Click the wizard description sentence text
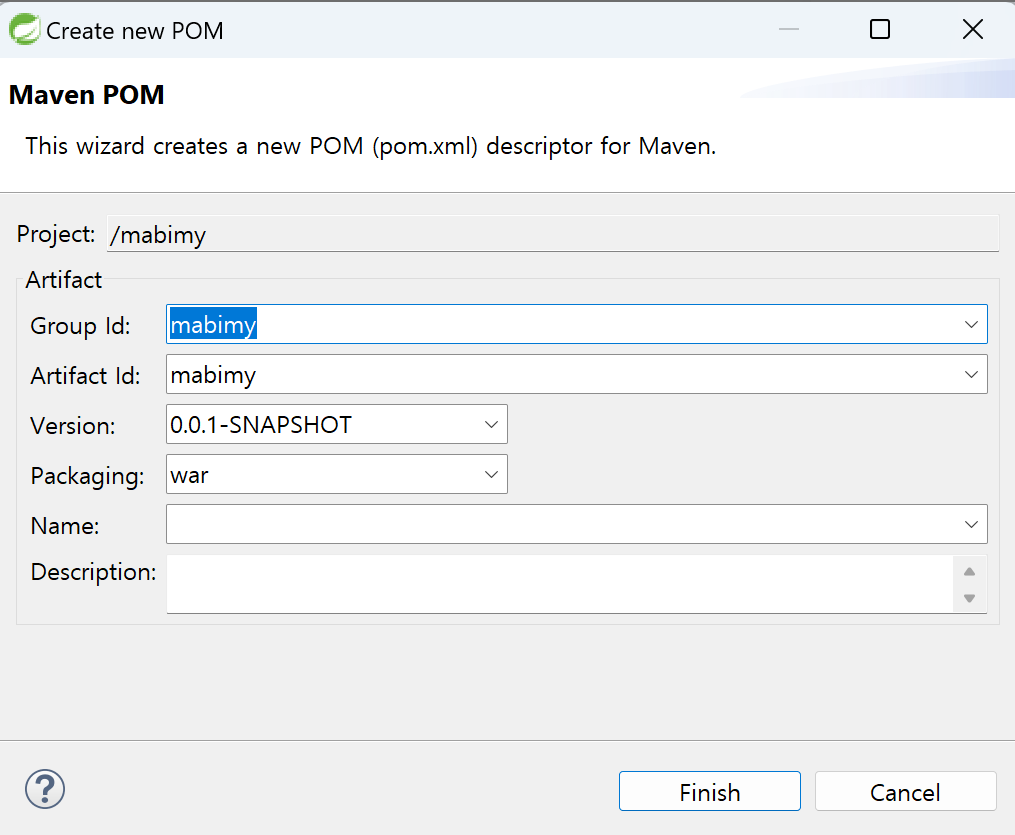 370,146
